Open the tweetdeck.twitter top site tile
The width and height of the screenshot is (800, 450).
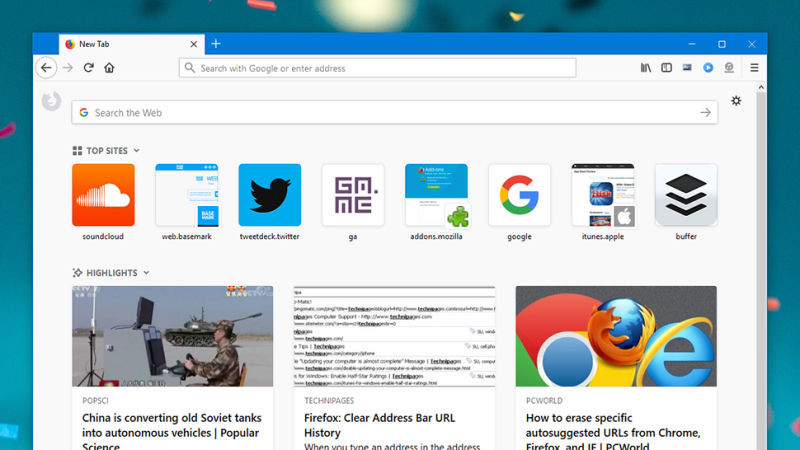pos(269,195)
